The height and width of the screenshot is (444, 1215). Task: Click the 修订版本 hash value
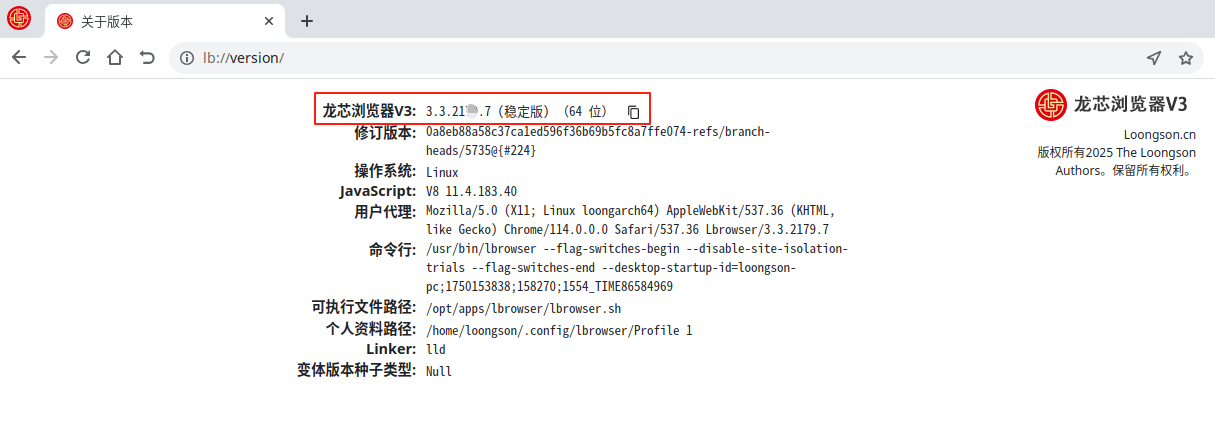598,141
